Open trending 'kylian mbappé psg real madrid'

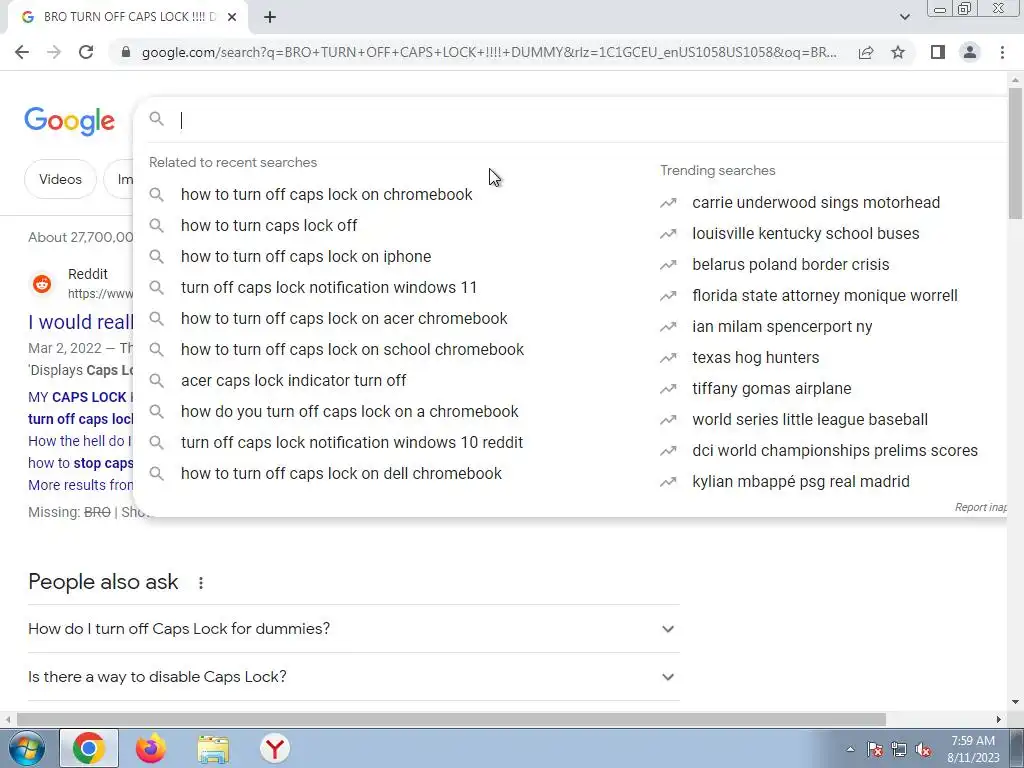click(801, 482)
